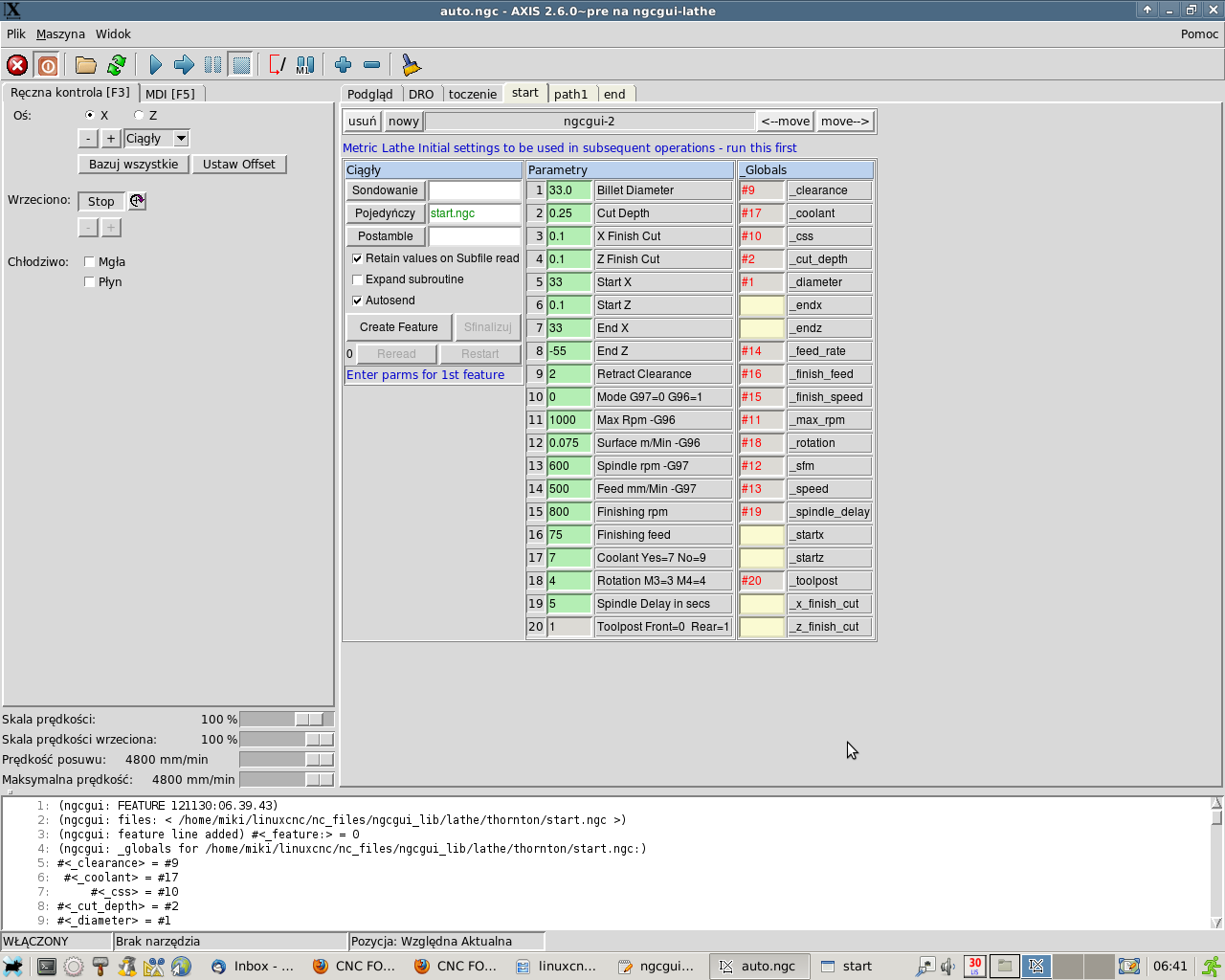Click the End Z value field

(x=569, y=351)
